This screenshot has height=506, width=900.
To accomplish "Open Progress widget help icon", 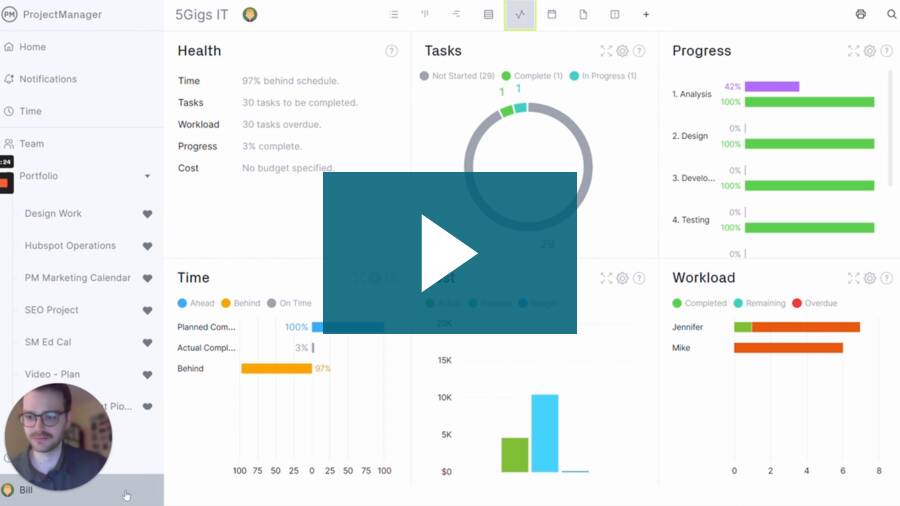I will [886, 51].
